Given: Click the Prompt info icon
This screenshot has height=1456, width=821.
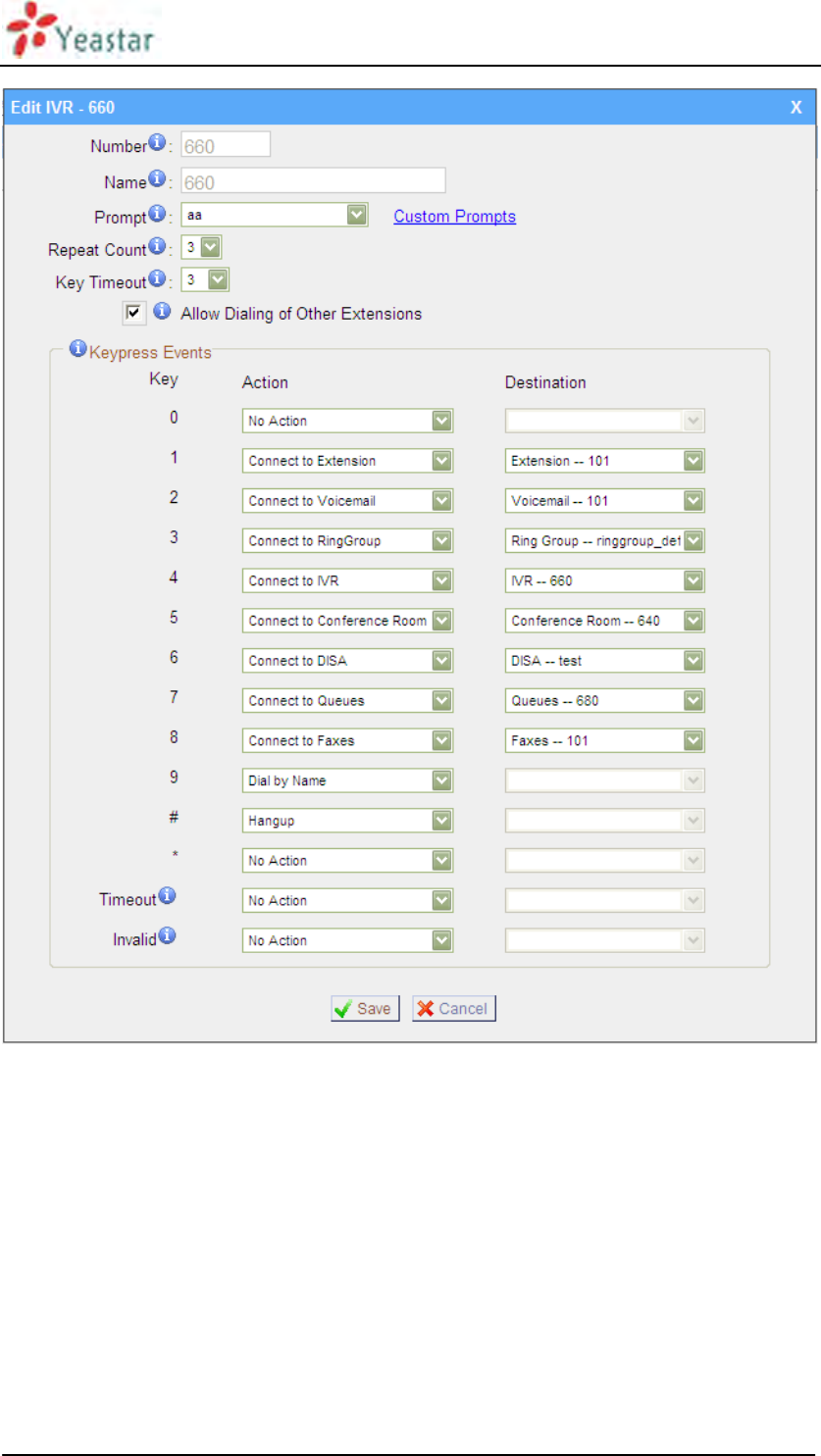Looking at the screenshot, I should click(157, 215).
